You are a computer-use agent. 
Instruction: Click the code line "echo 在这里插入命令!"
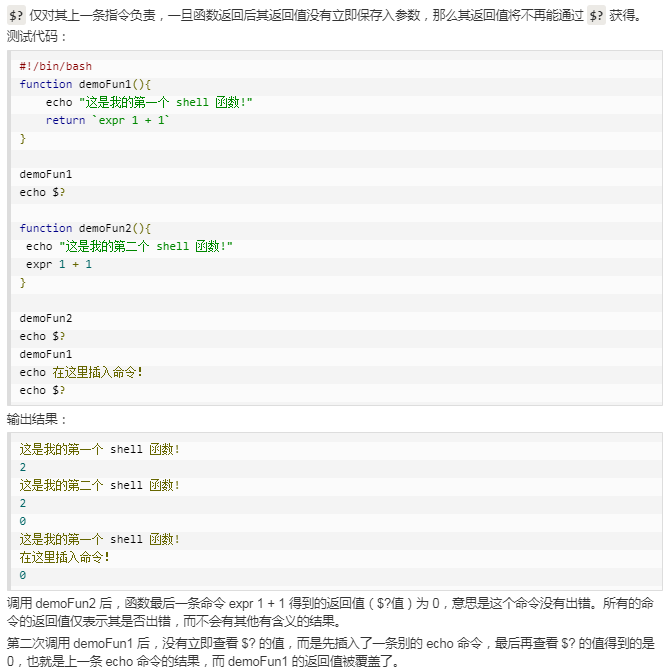[x=81, y=372]
